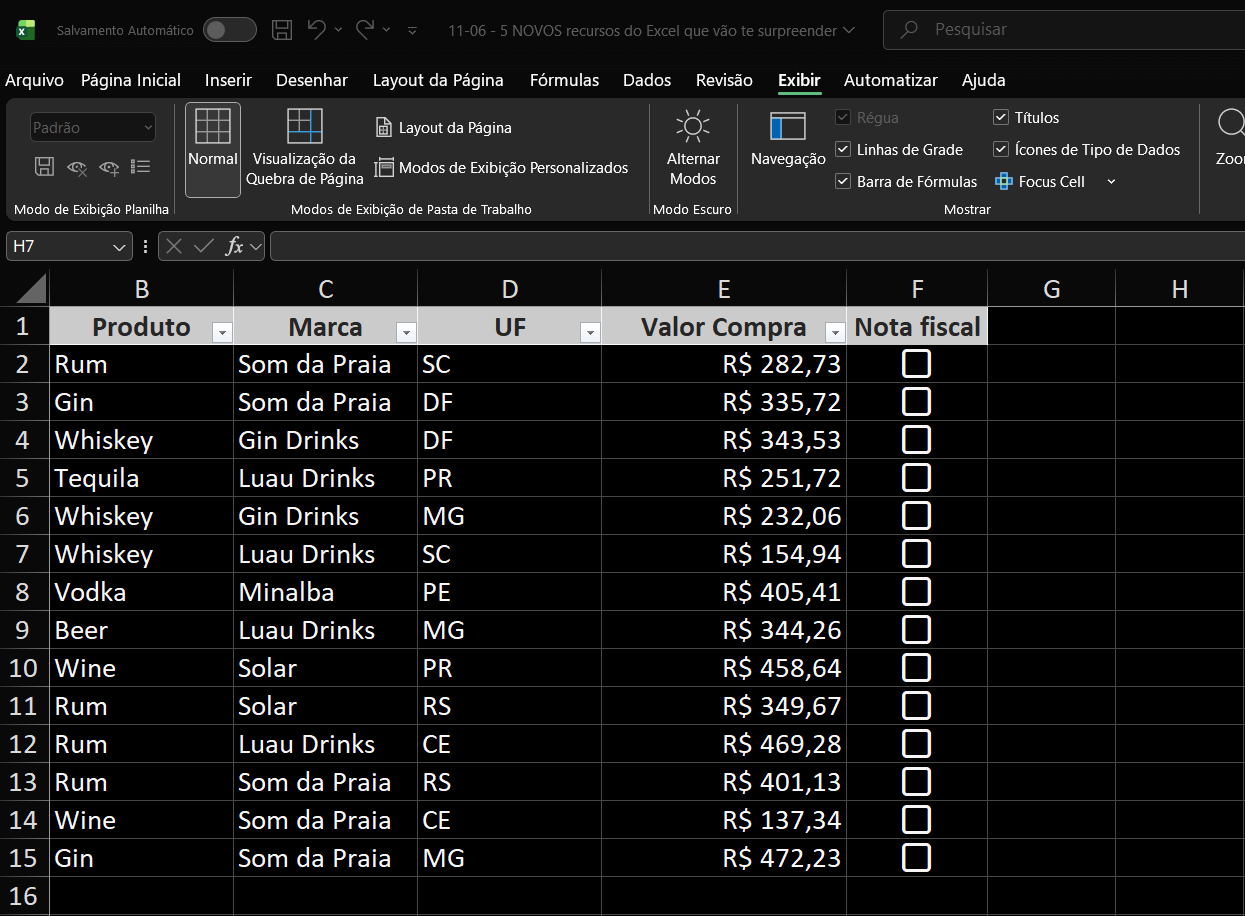
Task: Open the sheet view options list icon
Action: [141, 167]
